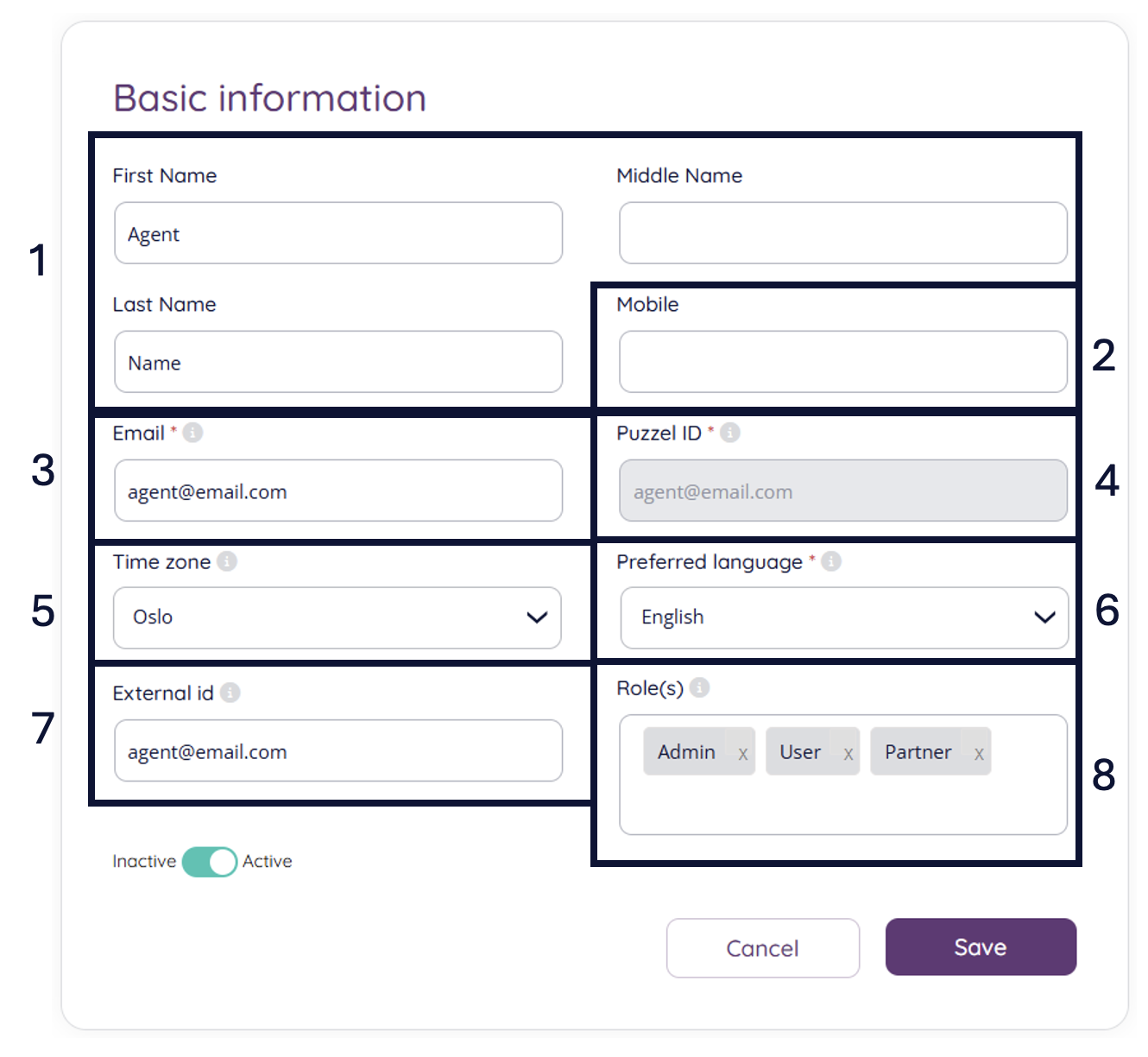1148x1057 pixels.
Task: Click the Preferred language info icon
Action: (831, 561)
